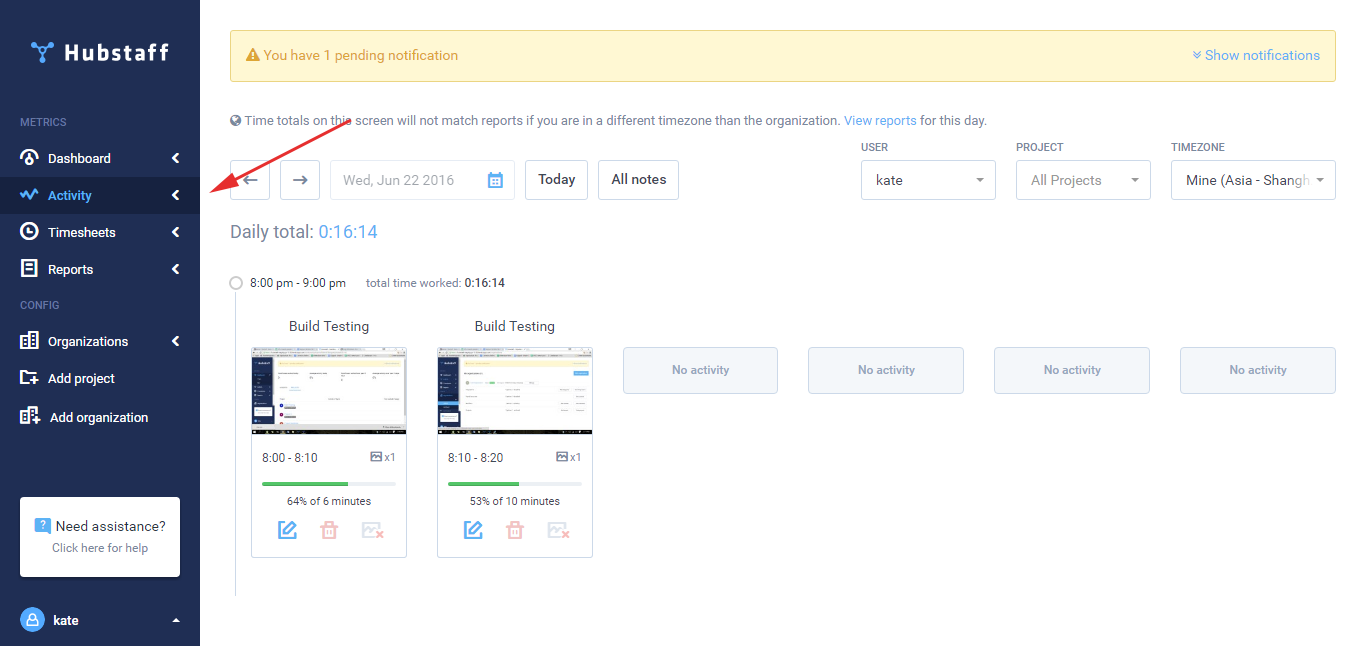Click the edit icon under the 8:00 - 8:10 screenshot

tap(288, 530)
